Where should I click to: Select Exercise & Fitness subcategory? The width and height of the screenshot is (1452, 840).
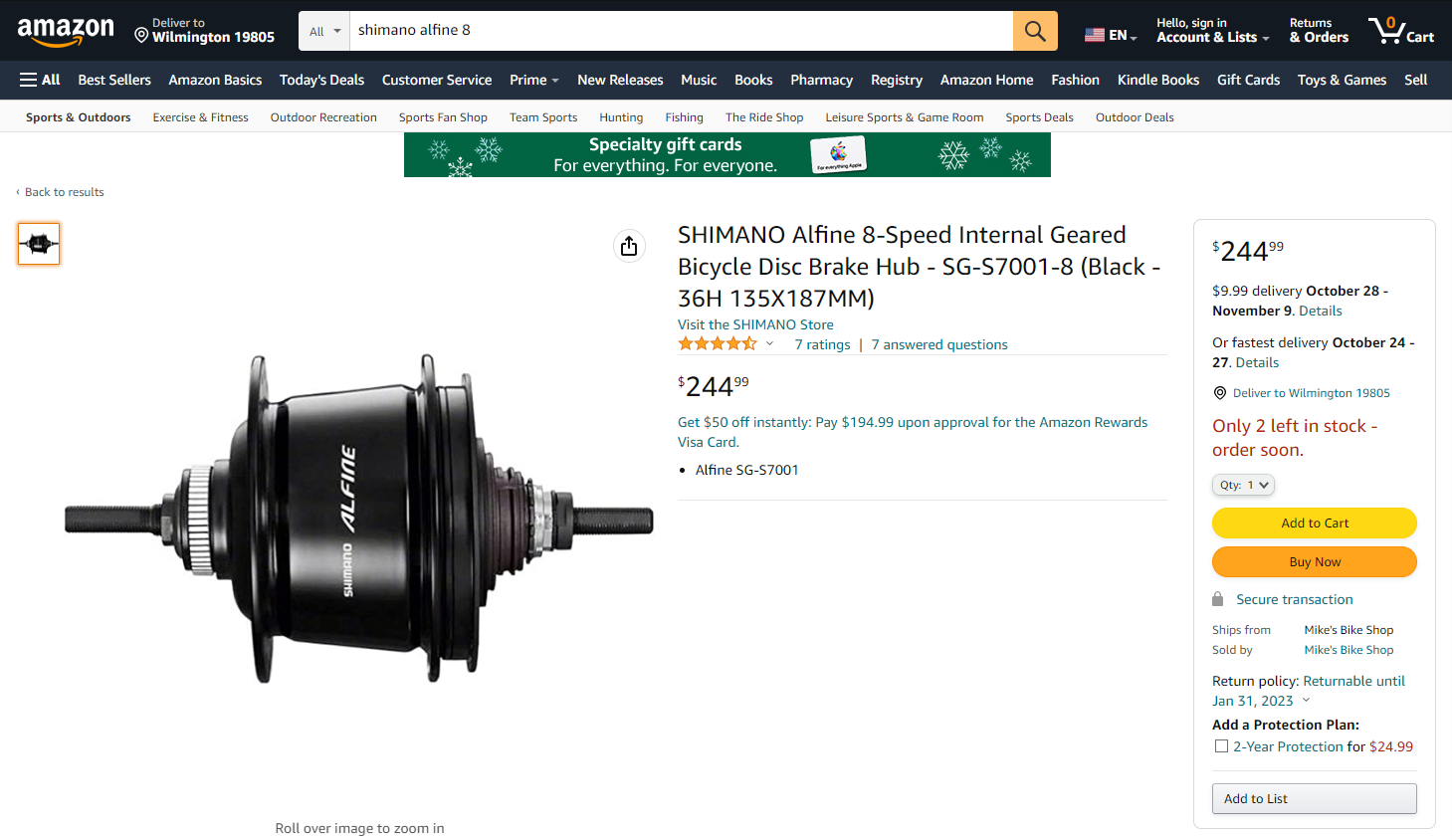[201, 117]
